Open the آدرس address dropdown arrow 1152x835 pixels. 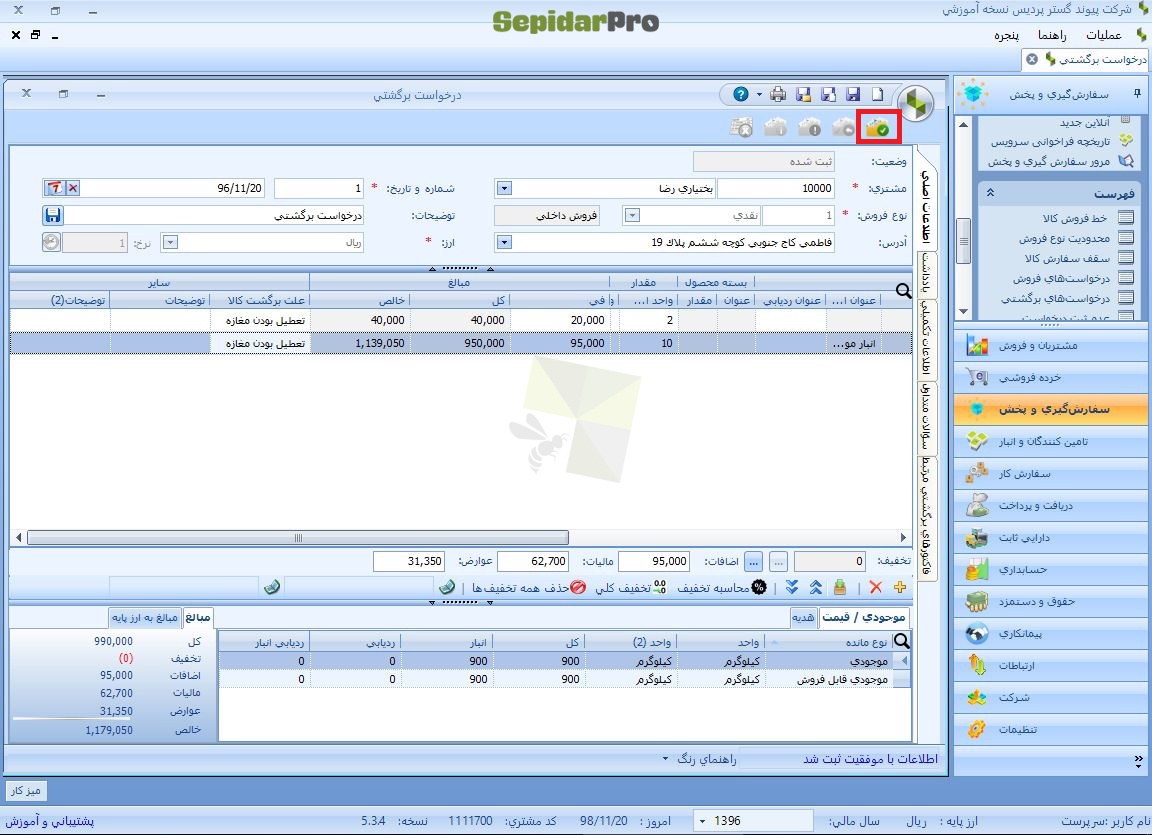503,242
